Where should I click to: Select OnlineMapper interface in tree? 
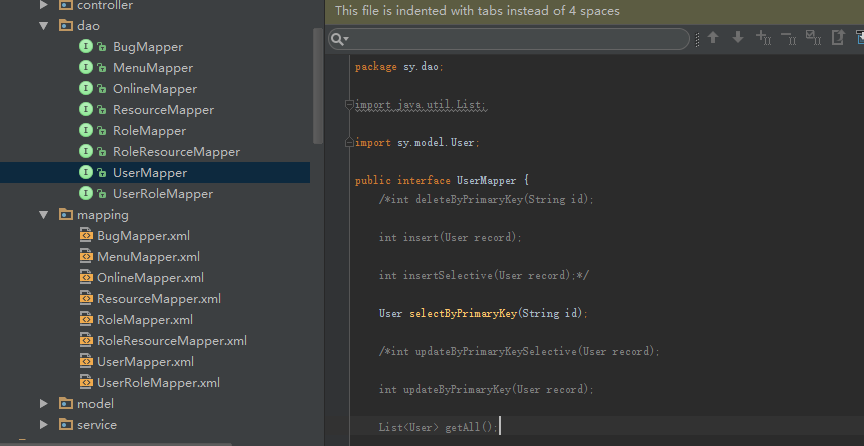154,89
